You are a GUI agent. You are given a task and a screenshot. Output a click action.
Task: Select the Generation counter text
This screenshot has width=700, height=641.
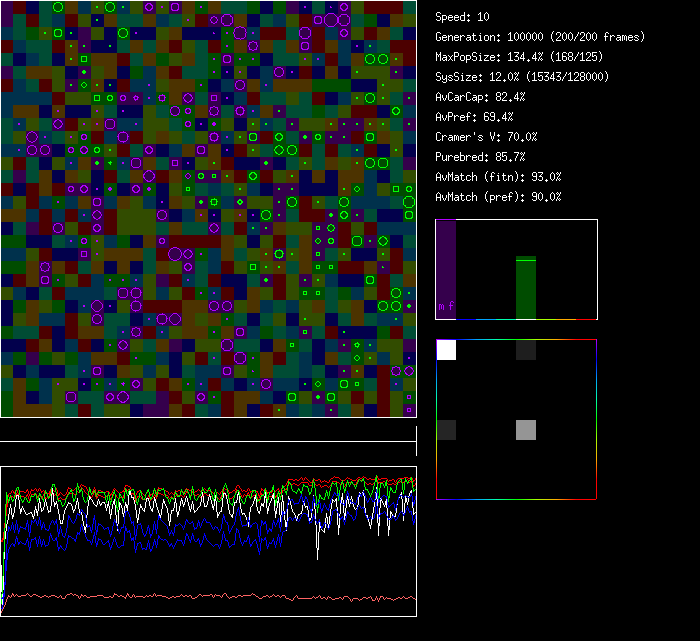pyautogui.click(x=540, y=37)
